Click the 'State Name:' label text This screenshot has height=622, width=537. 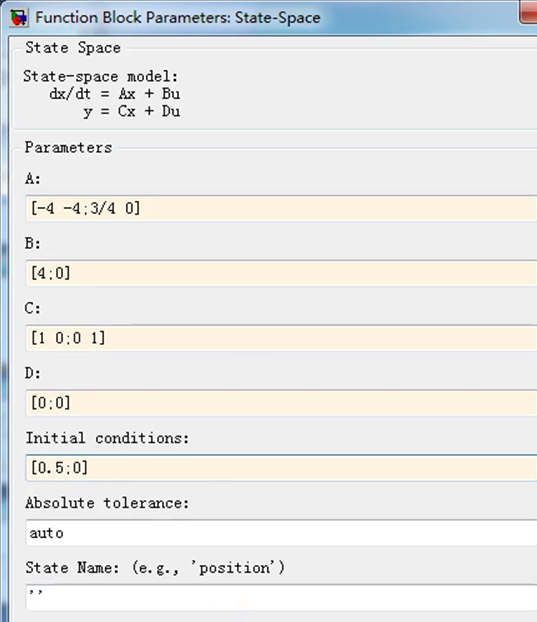pyautogui.click(x=72, y=568)
